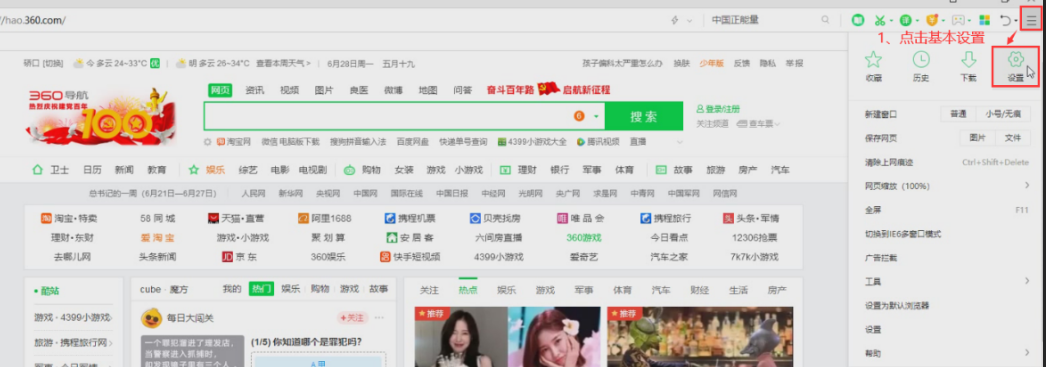Save webpage as 图片
This screenshot has width=1046, height=367.
977,138
